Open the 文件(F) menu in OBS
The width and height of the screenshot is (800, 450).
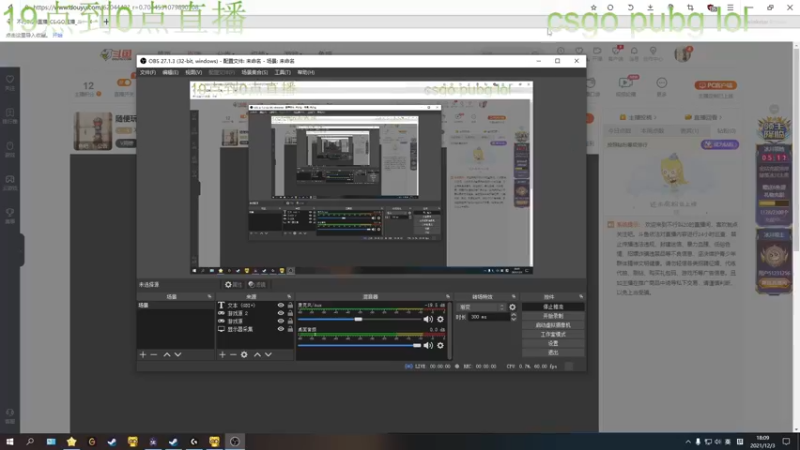148,72
